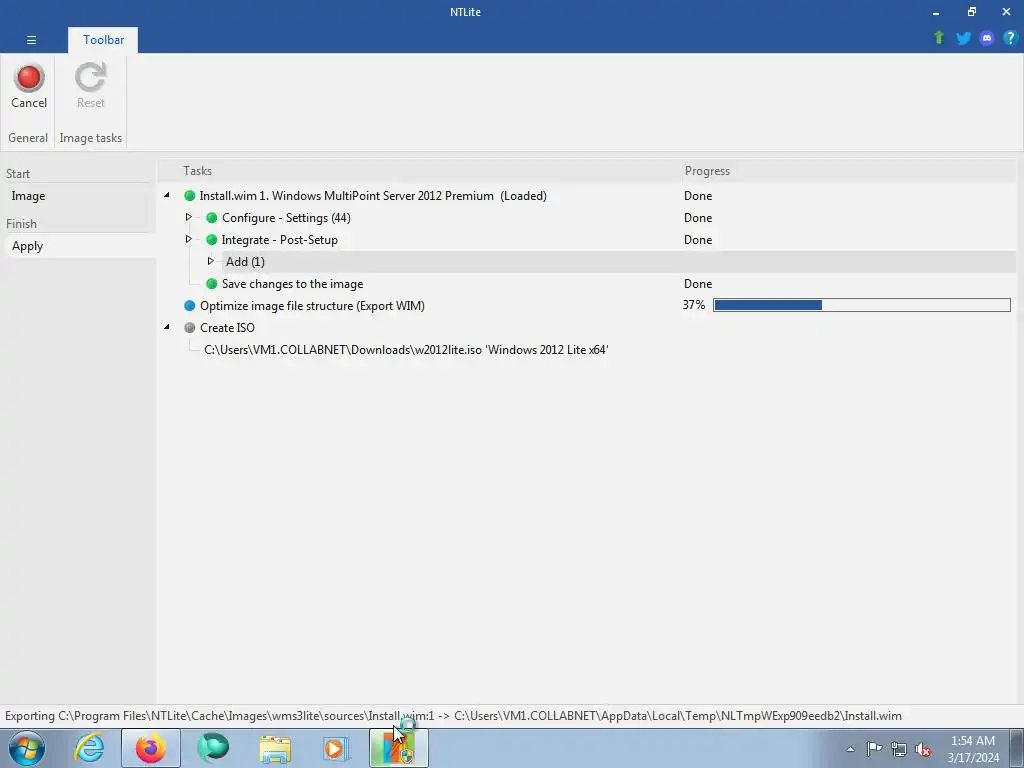Open the Apply page in sidebar
Image resolution: width=1024 pixels, height=768 pixels.
point(80,246)
